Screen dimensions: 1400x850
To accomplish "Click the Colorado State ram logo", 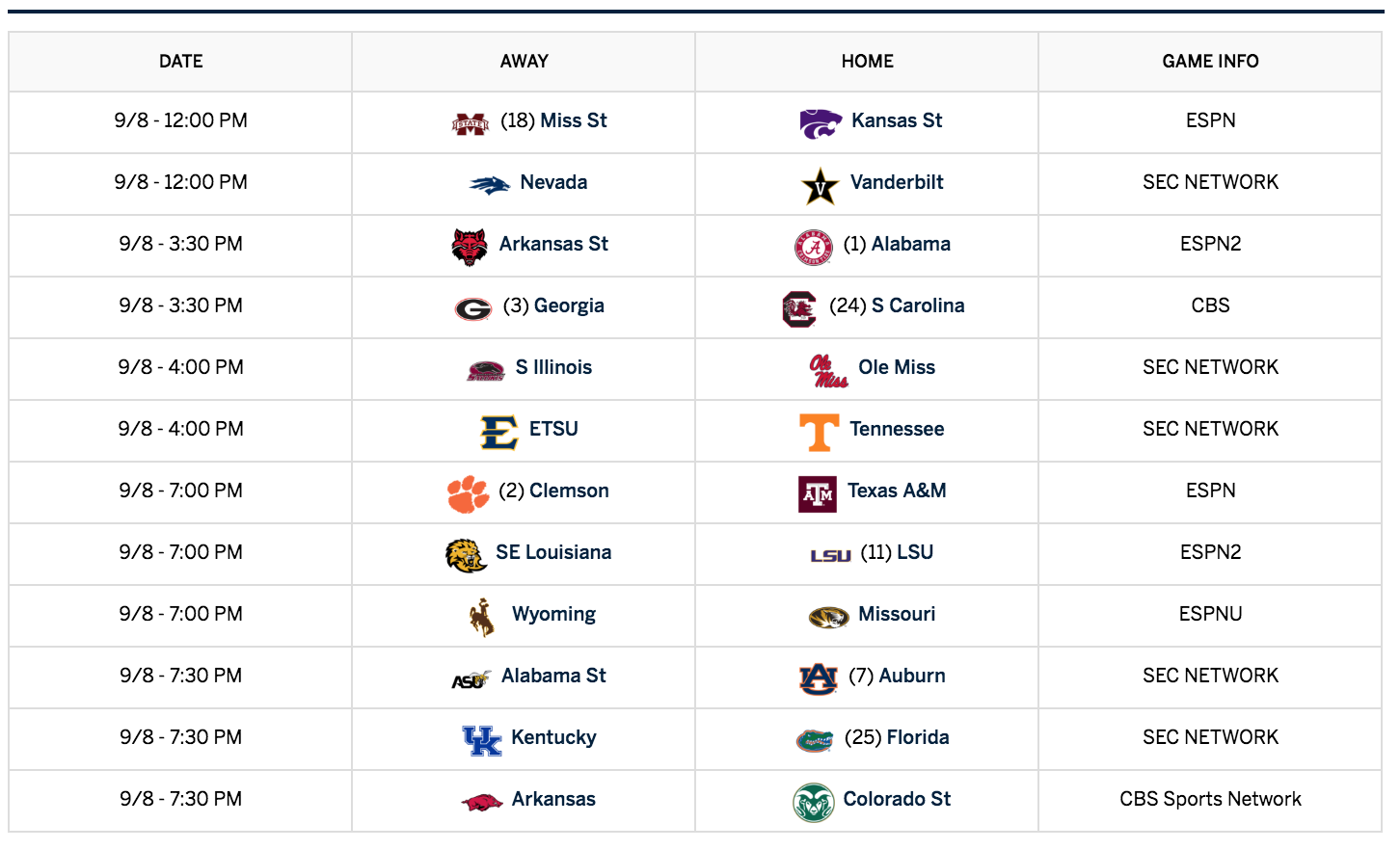I will [813, 802].
